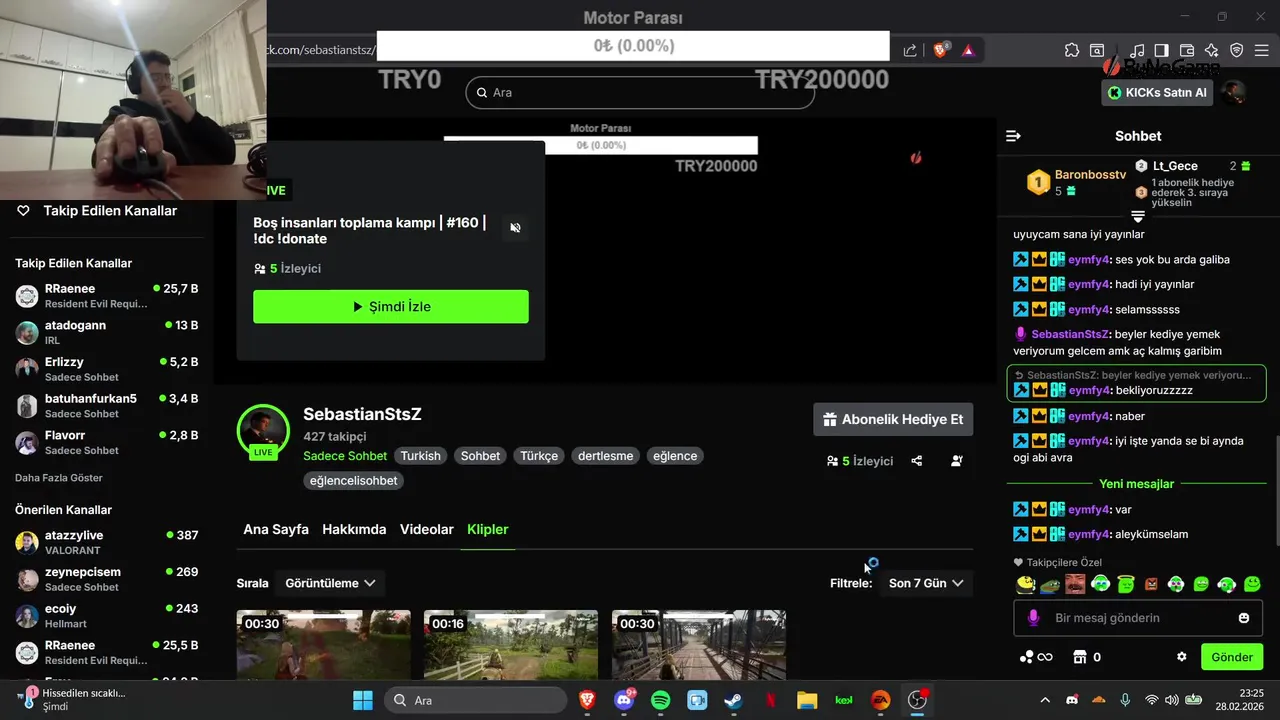The width and height of the screenshot is (1280, 720).
Task: Insert the laughing man emote
Action: (1075, 584)
